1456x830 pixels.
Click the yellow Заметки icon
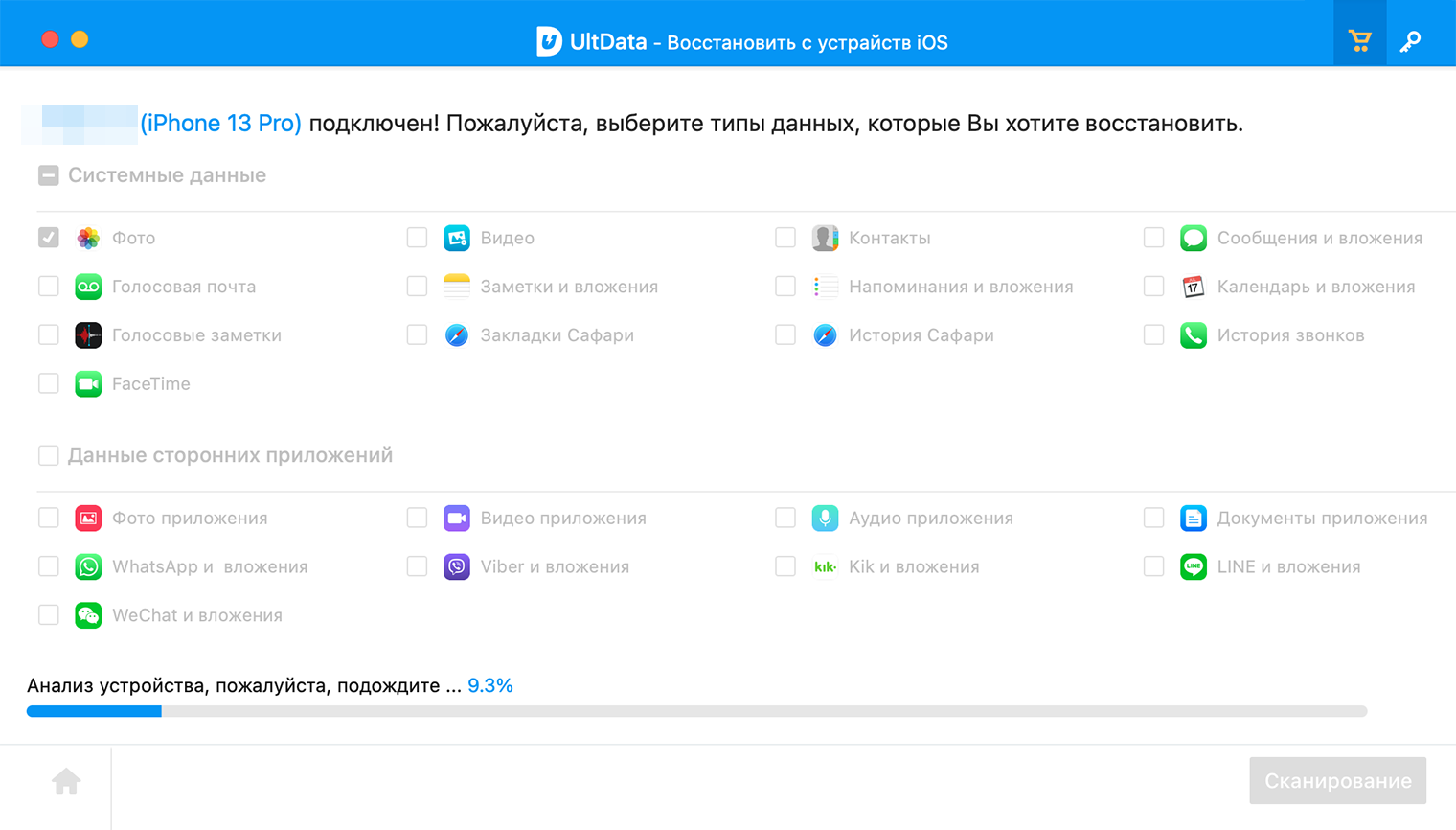click(x=457, y=287)
